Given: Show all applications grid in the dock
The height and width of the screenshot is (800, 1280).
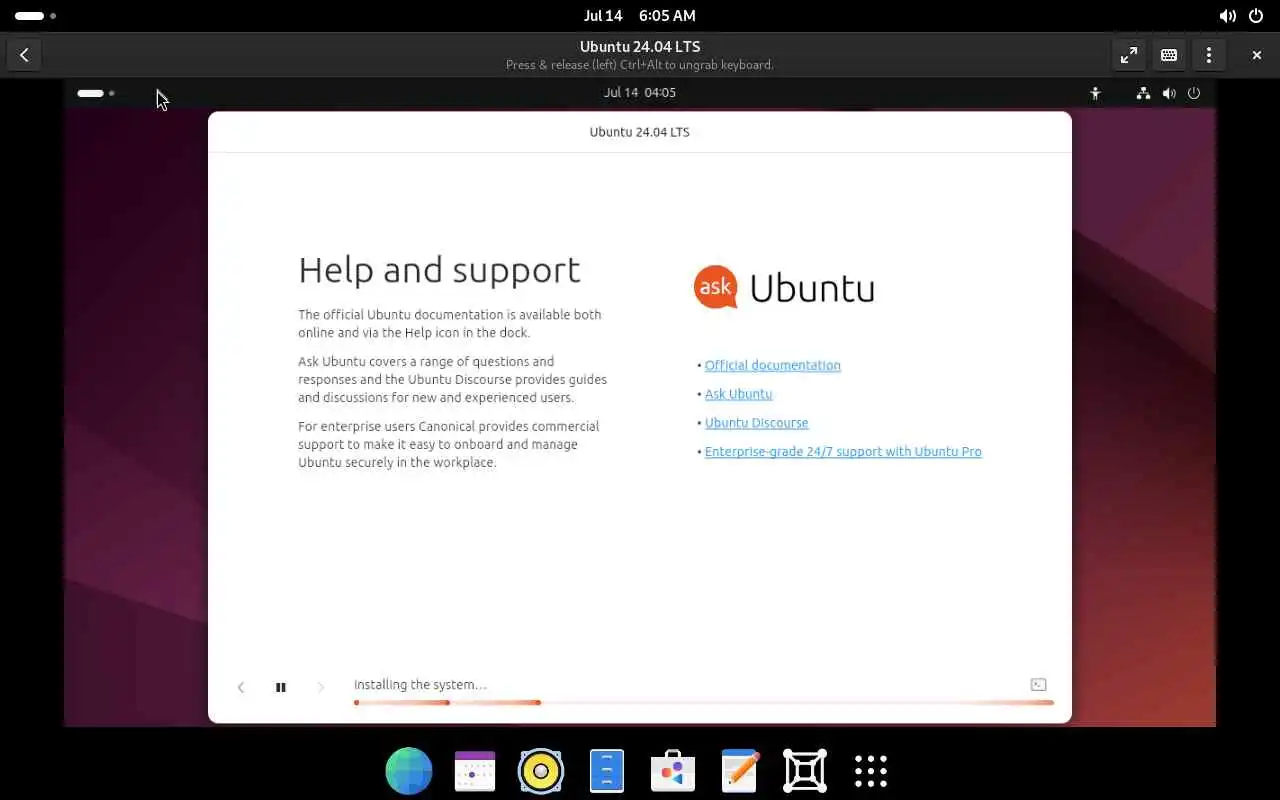Looking at the screenshot, I should [x=871, y=771].
